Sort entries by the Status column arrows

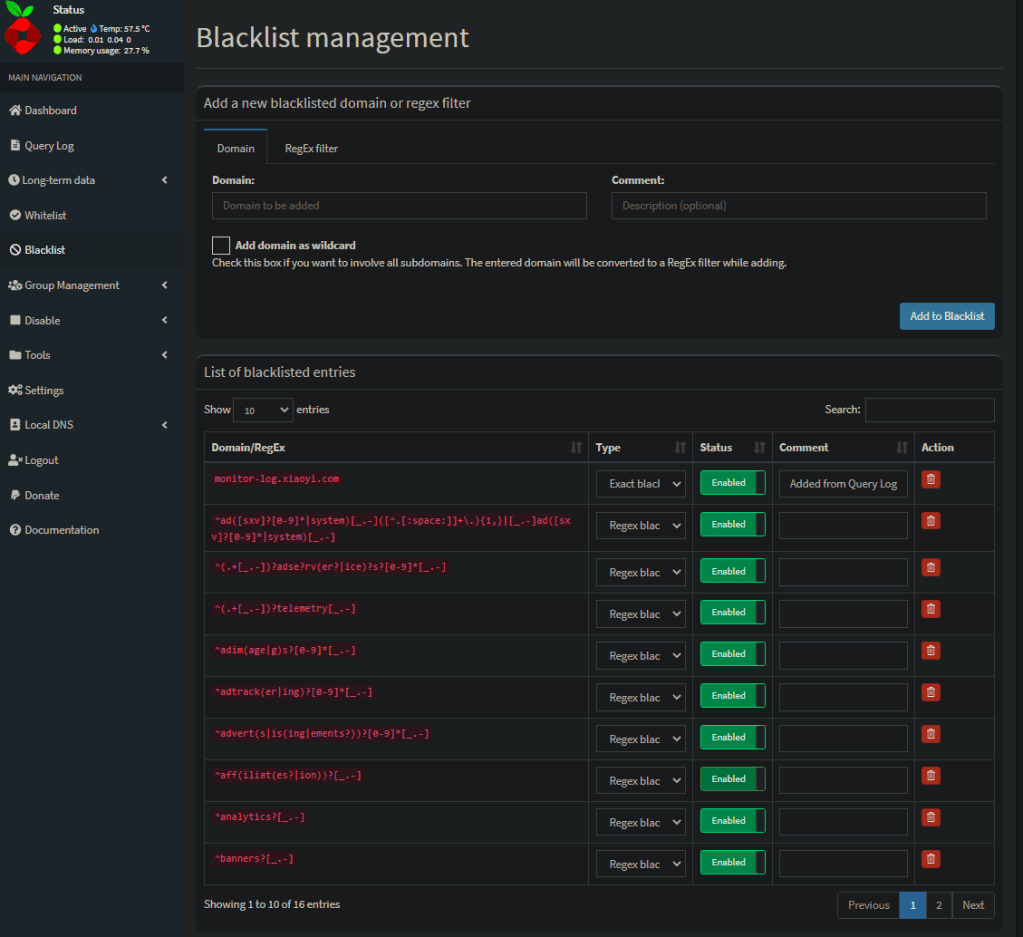point(759,448)
